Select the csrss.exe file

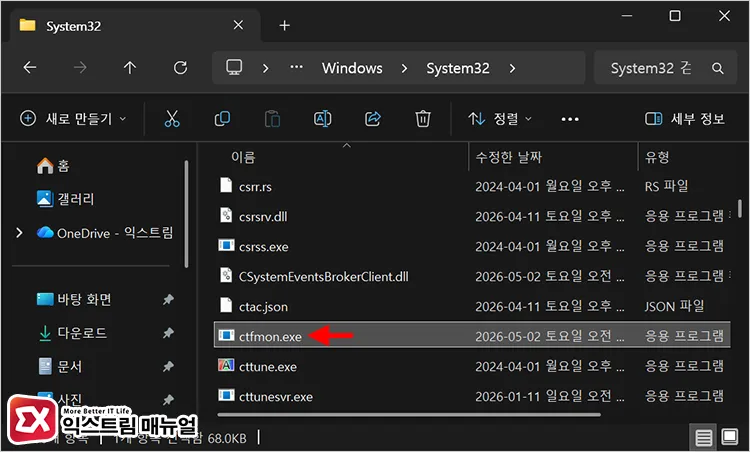click(472, 246)
